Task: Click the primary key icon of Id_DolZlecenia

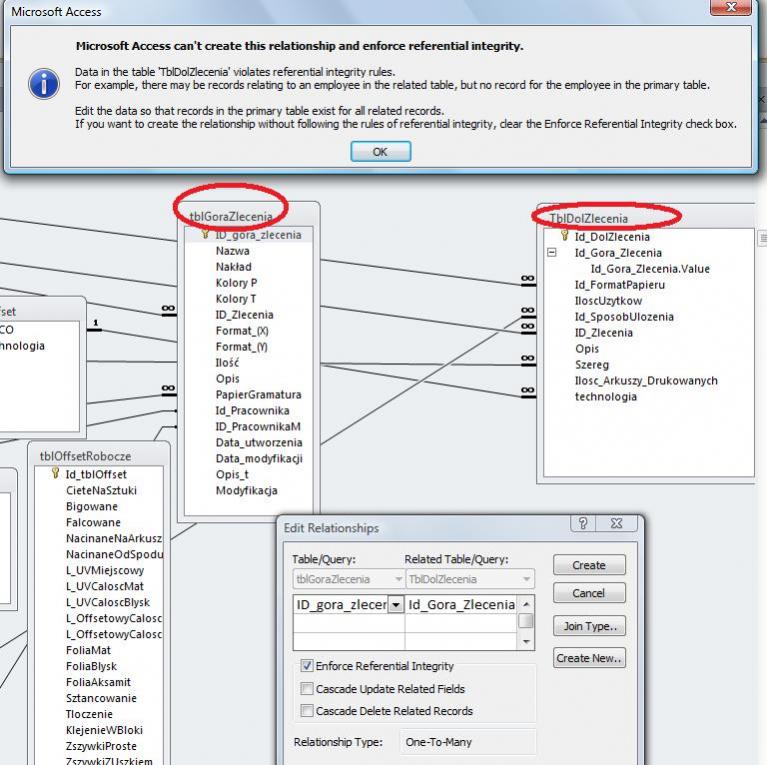Action: (x=564, y=236)
